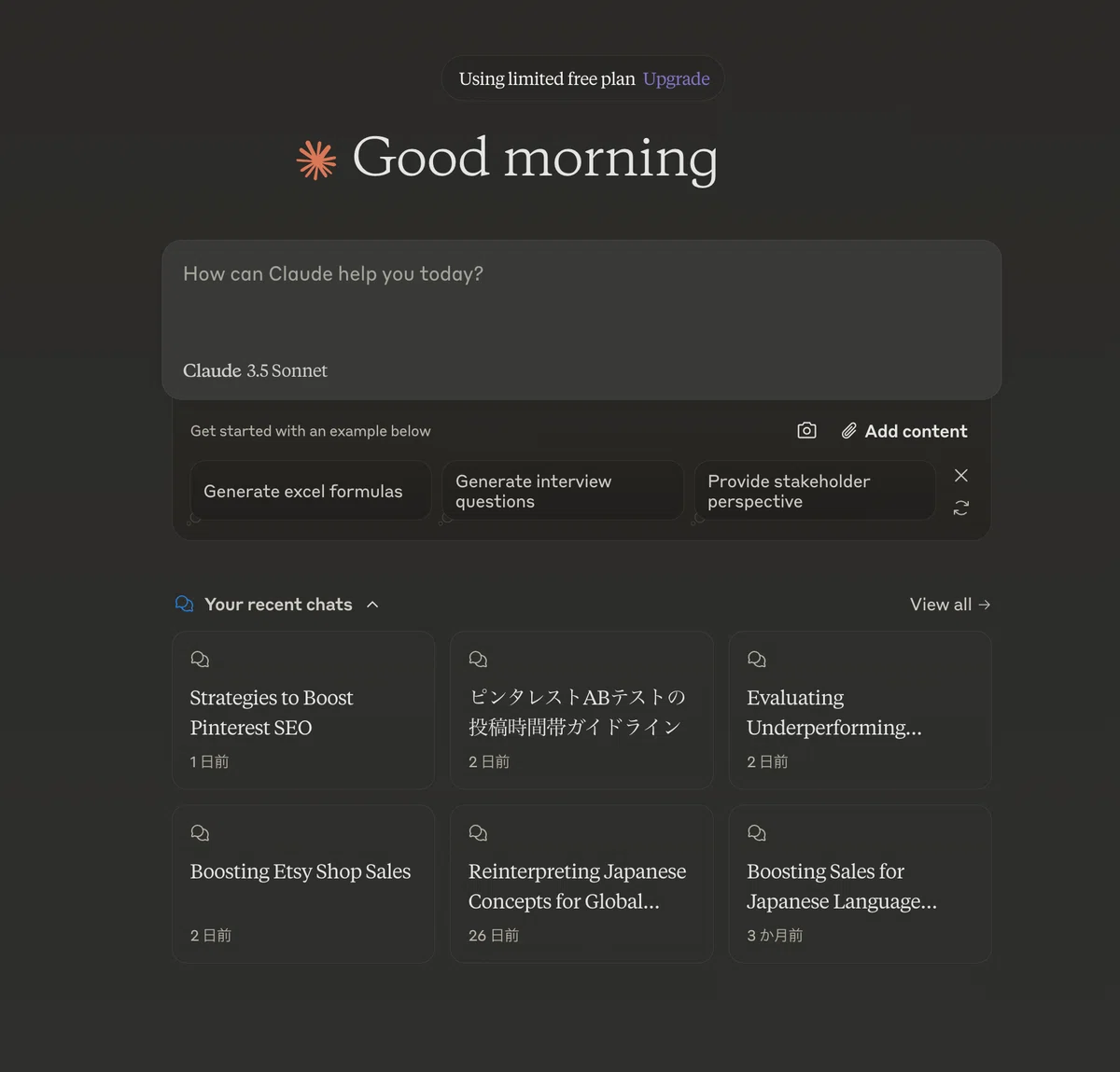Click the chat icon on Boosting Sales for Japanese card
Image resolution: width=1120 pixels, height=1072 pixels.
pyautogui.click(x=757, y=833)
